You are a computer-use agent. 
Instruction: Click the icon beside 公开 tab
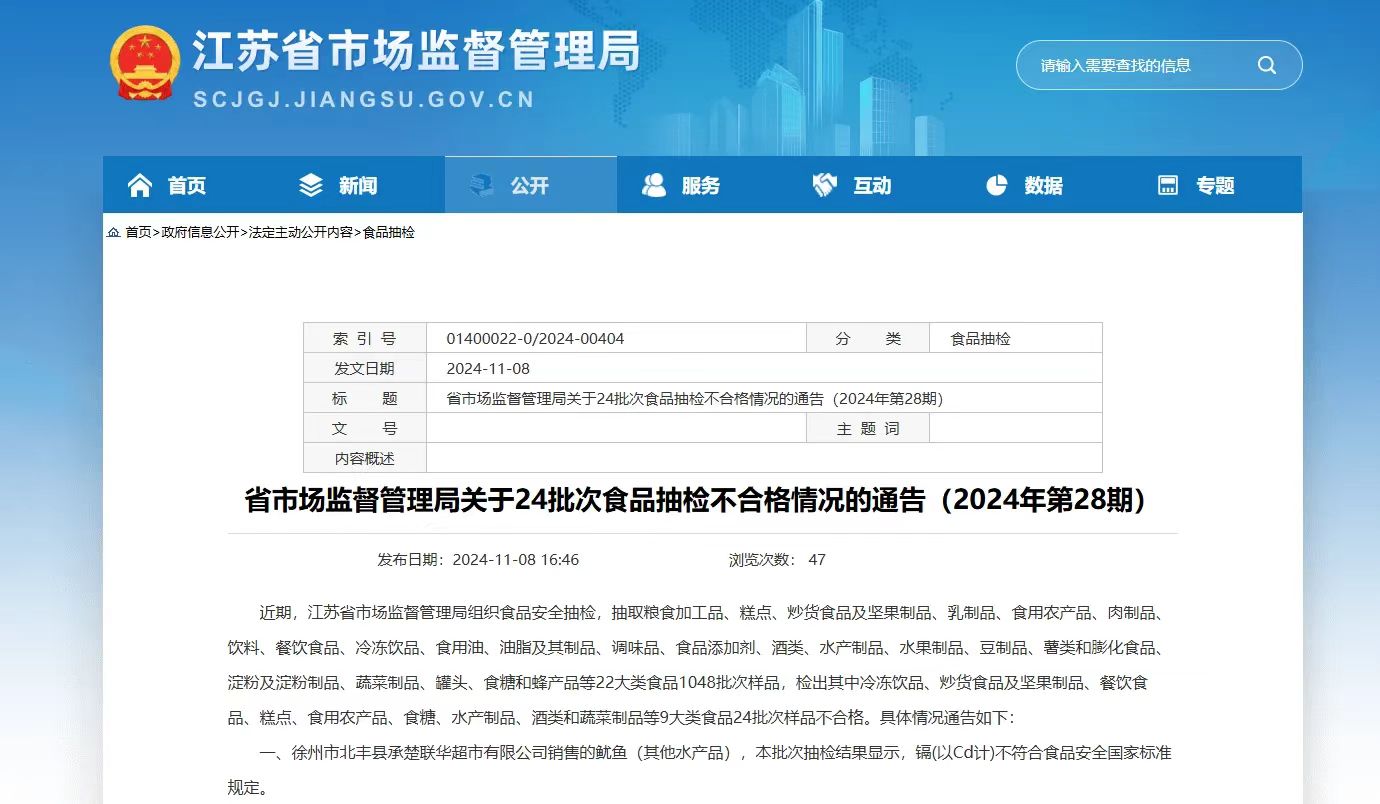[x=483, y=185]
